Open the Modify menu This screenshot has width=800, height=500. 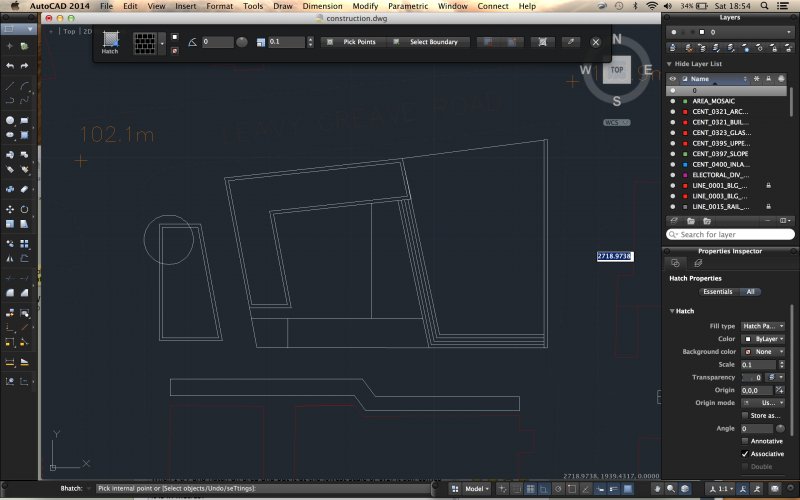[365, 6]
